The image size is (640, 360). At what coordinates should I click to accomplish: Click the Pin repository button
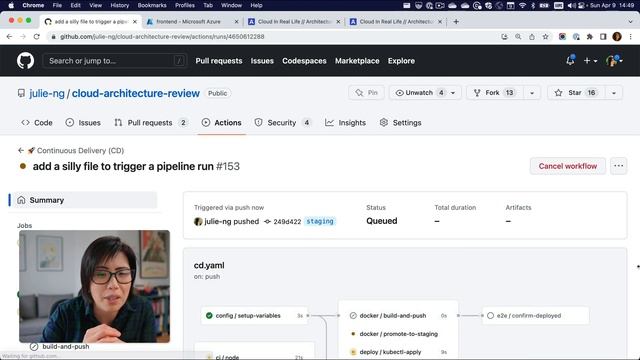[366, 93]
